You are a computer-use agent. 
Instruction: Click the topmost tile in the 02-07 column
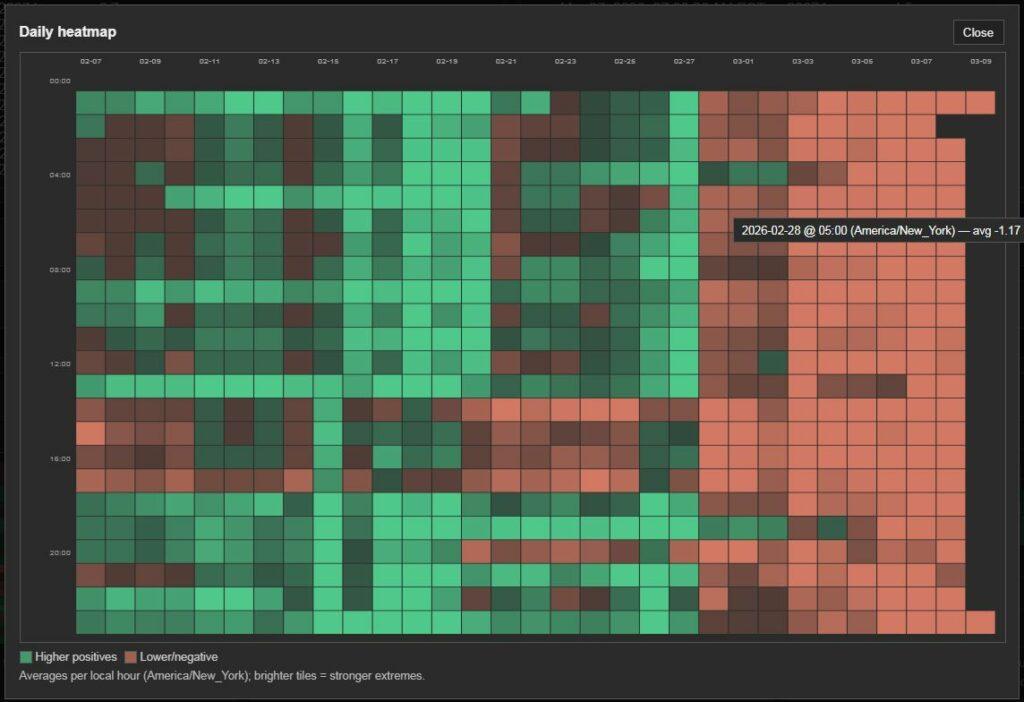coord(91,103)
